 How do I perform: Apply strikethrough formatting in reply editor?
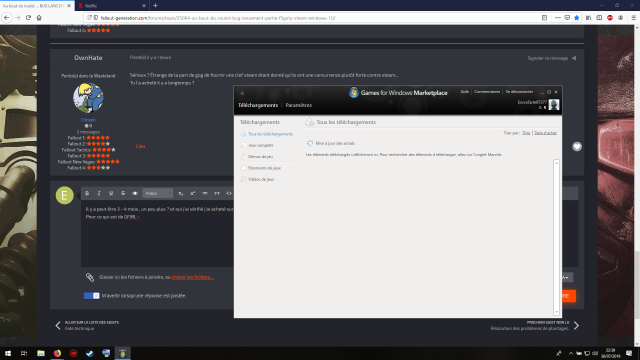point(123,193)
